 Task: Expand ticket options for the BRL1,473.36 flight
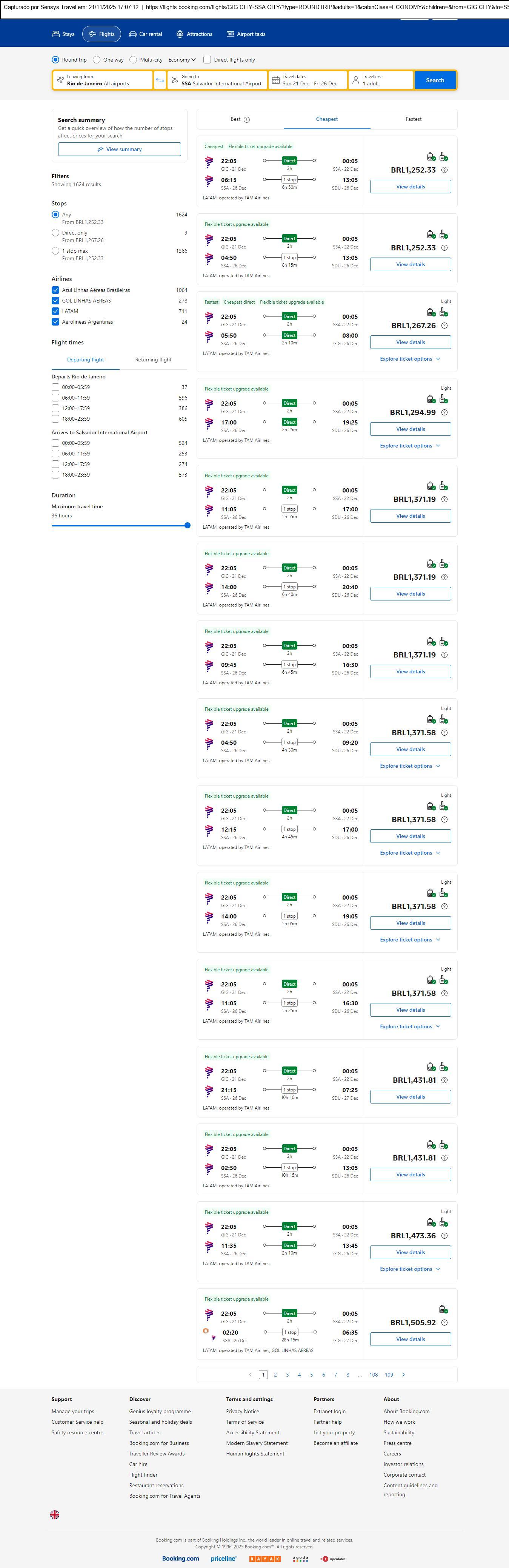point(410,1269)
